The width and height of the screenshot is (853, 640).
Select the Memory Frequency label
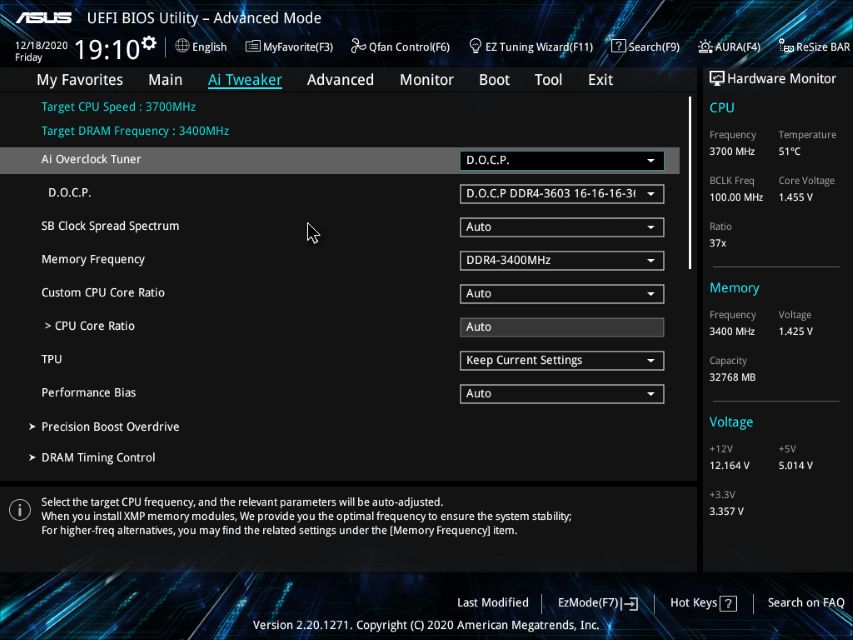pos(93,260)
